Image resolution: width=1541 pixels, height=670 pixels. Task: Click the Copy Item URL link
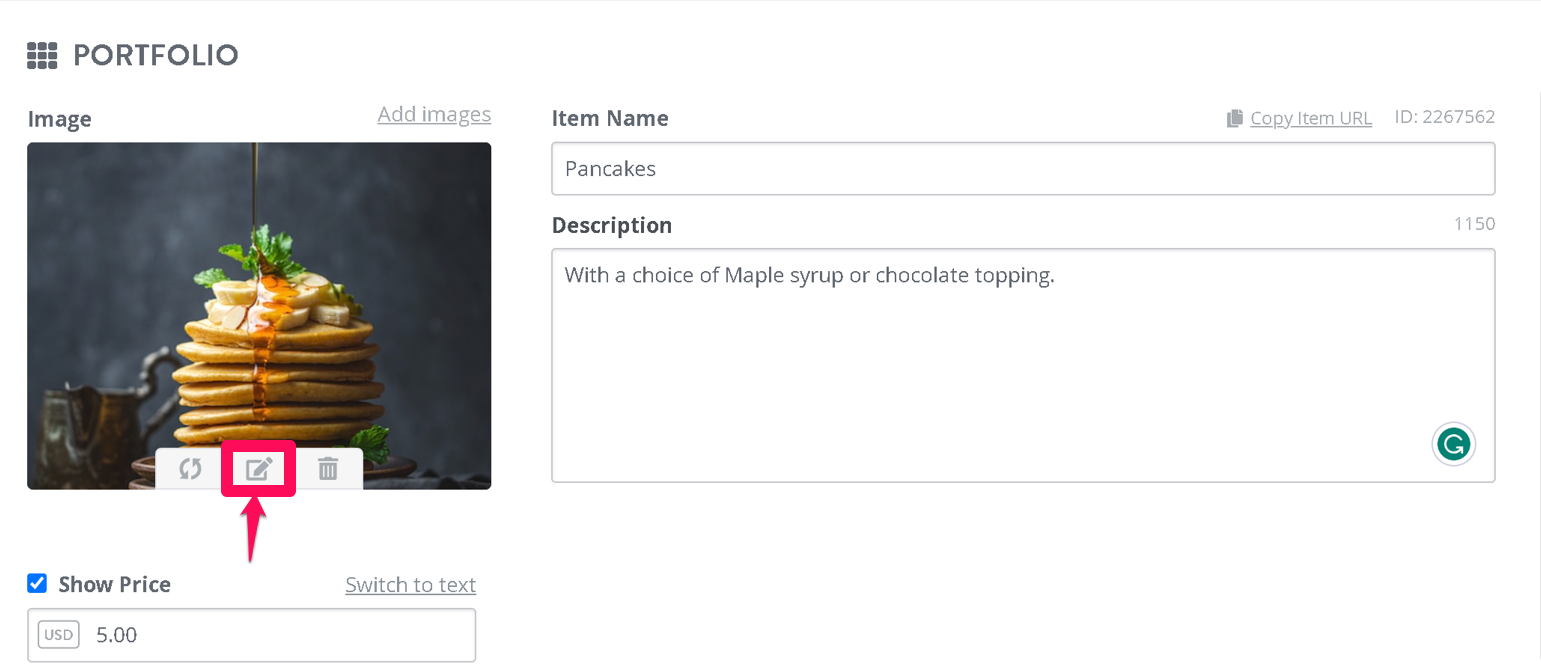tap(1311, 118)
